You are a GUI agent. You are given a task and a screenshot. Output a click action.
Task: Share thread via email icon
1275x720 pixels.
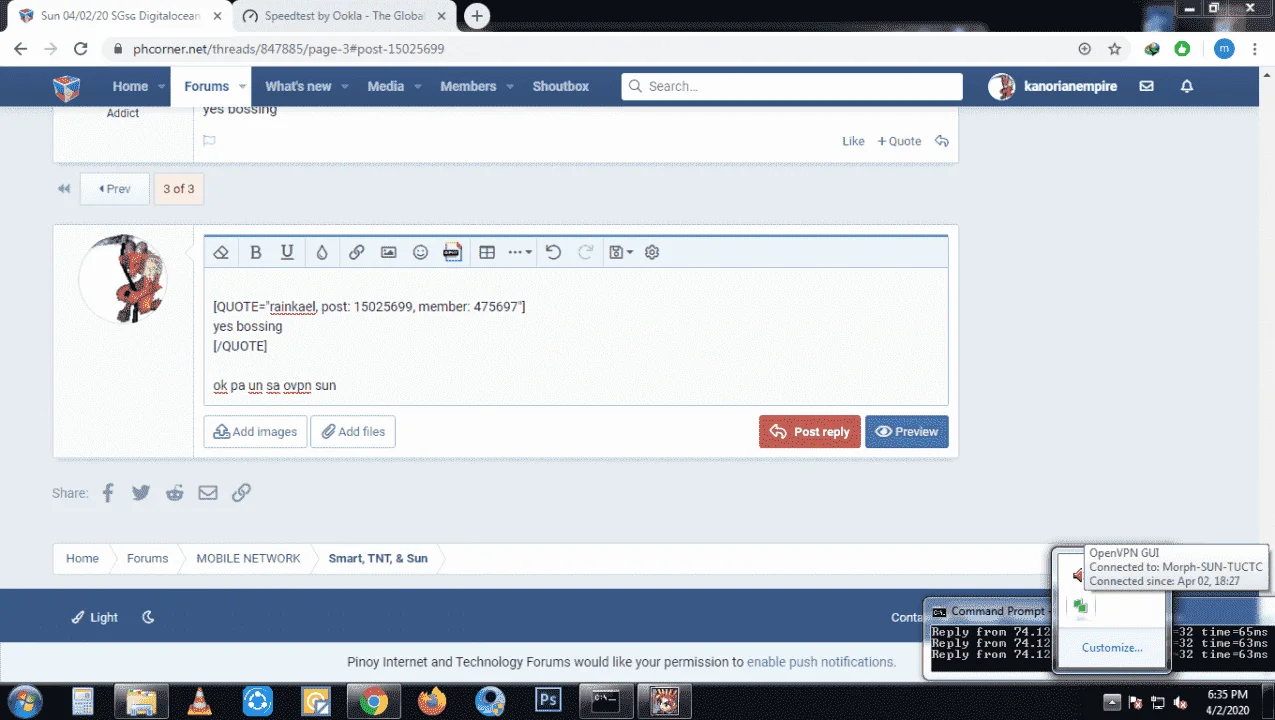coord(208,492)
